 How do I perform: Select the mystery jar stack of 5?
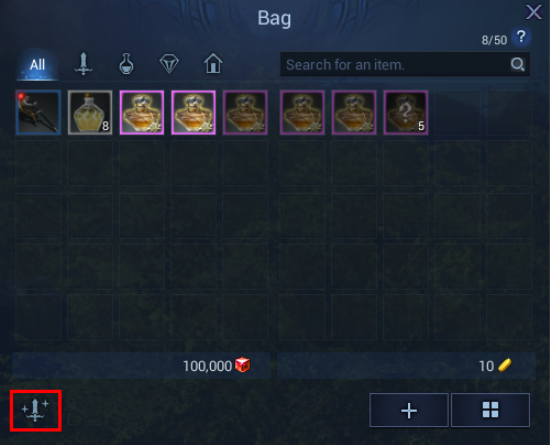pos(406,113)
